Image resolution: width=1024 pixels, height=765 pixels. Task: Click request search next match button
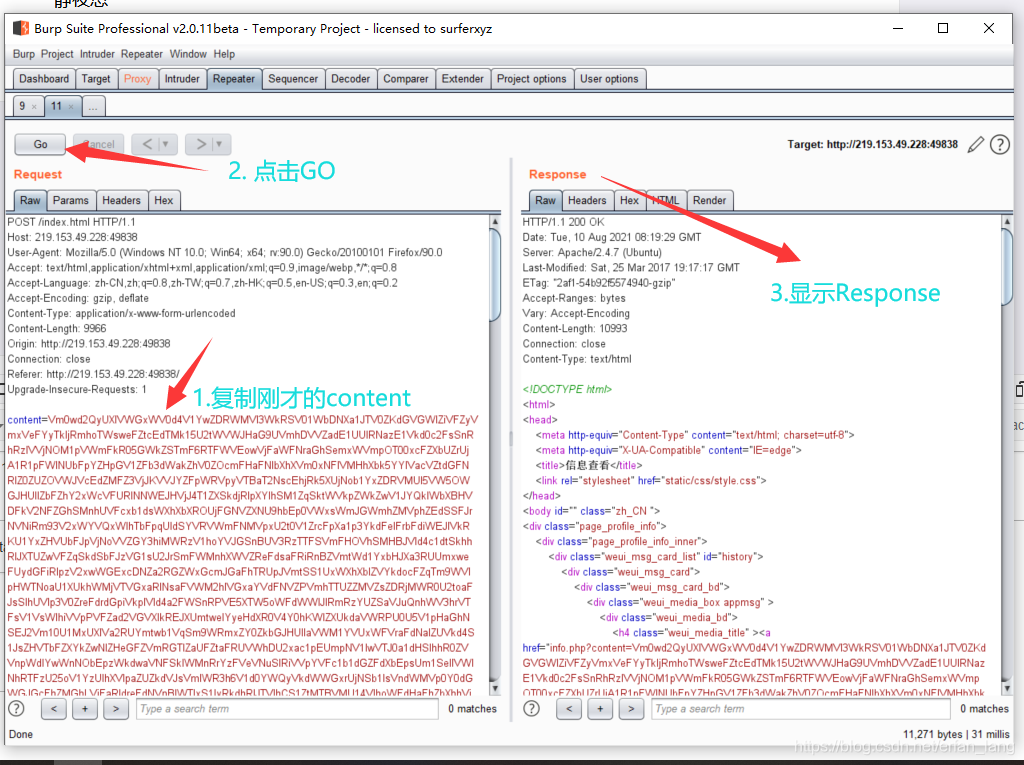pyautogui.click(x=116, y=709)
